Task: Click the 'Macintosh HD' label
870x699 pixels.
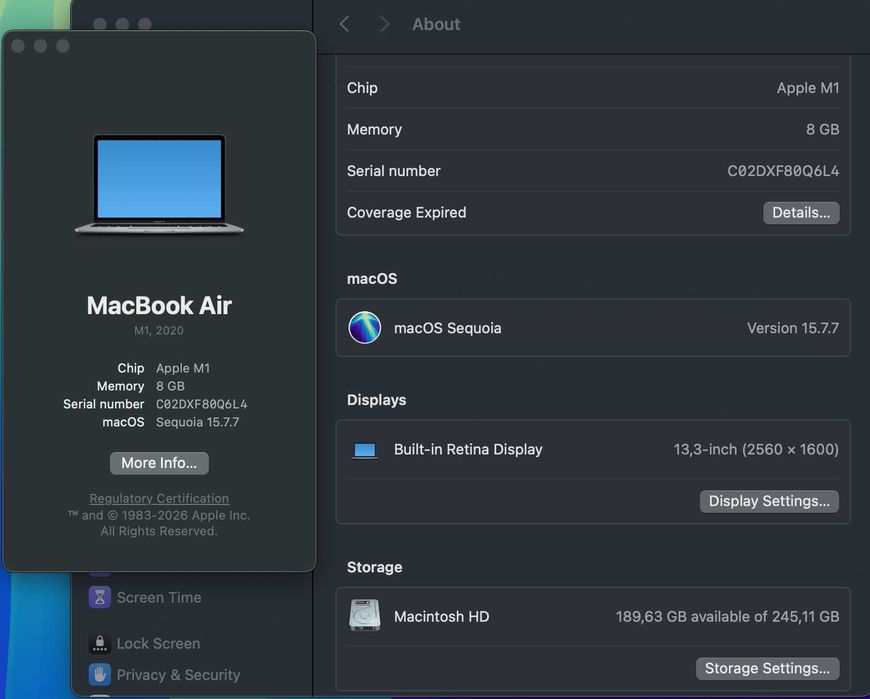Action: point(442,616)
